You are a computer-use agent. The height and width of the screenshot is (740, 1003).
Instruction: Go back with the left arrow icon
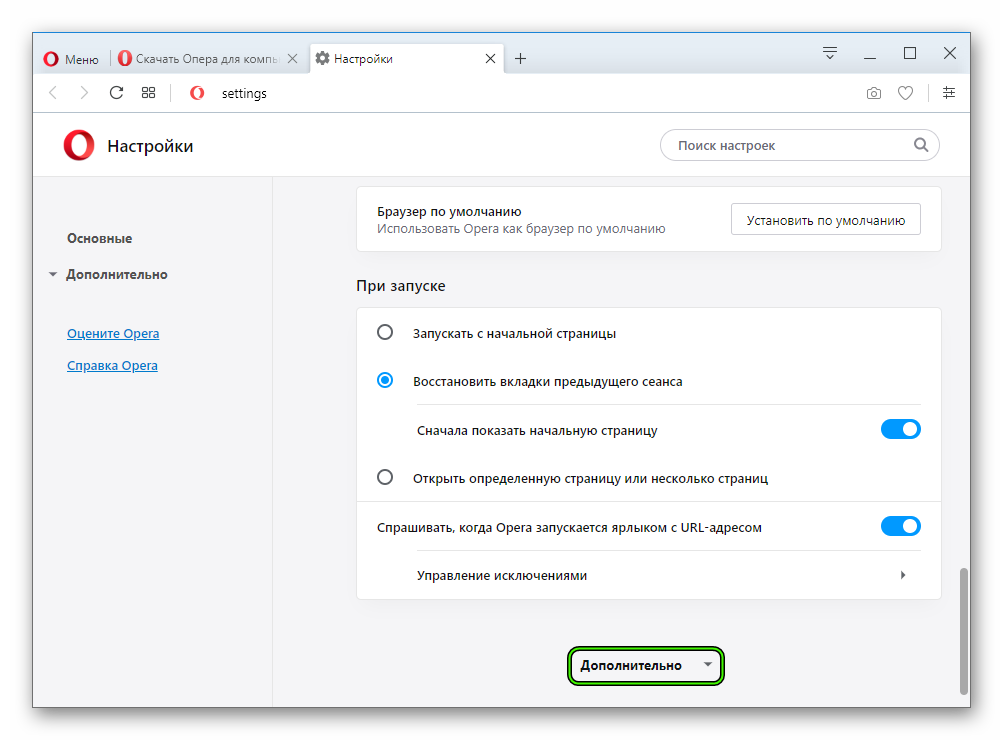tap(53, 93)
